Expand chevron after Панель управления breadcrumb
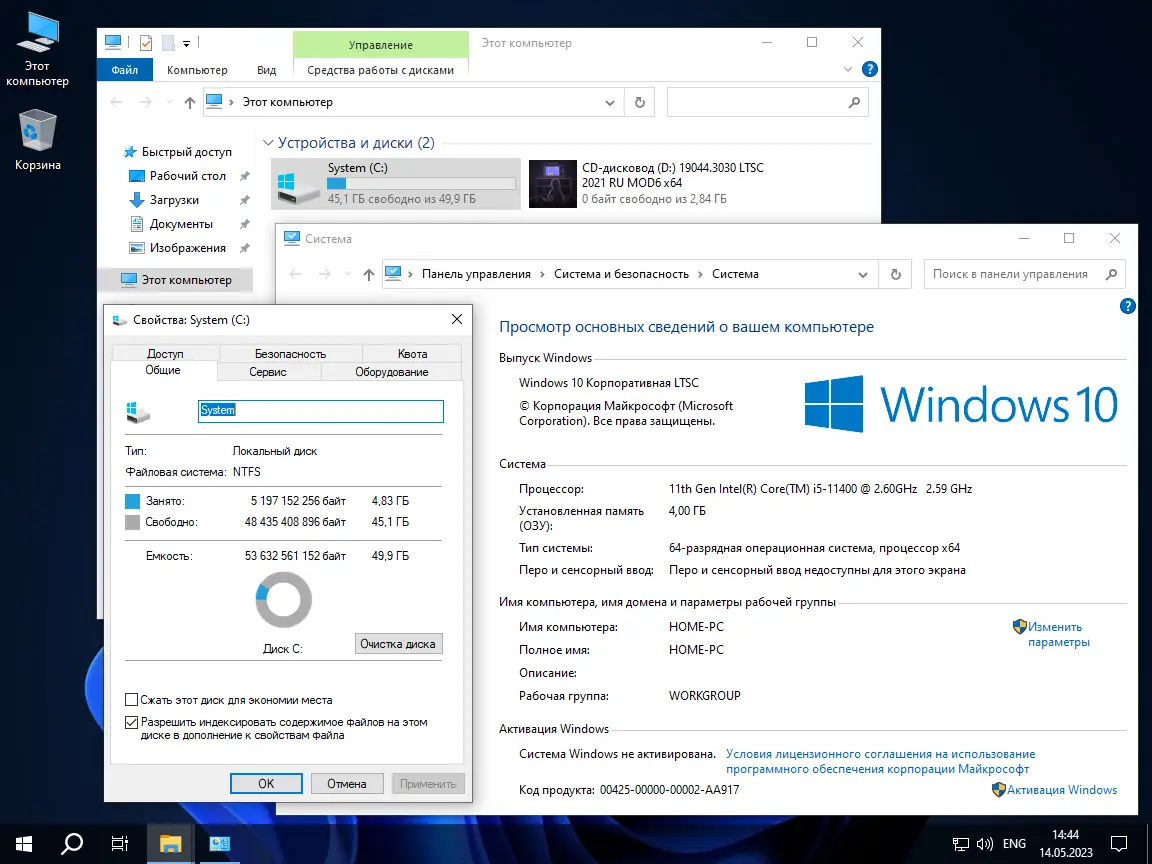The height and width of the screenshot is (864, 1152). coord(542,274)
